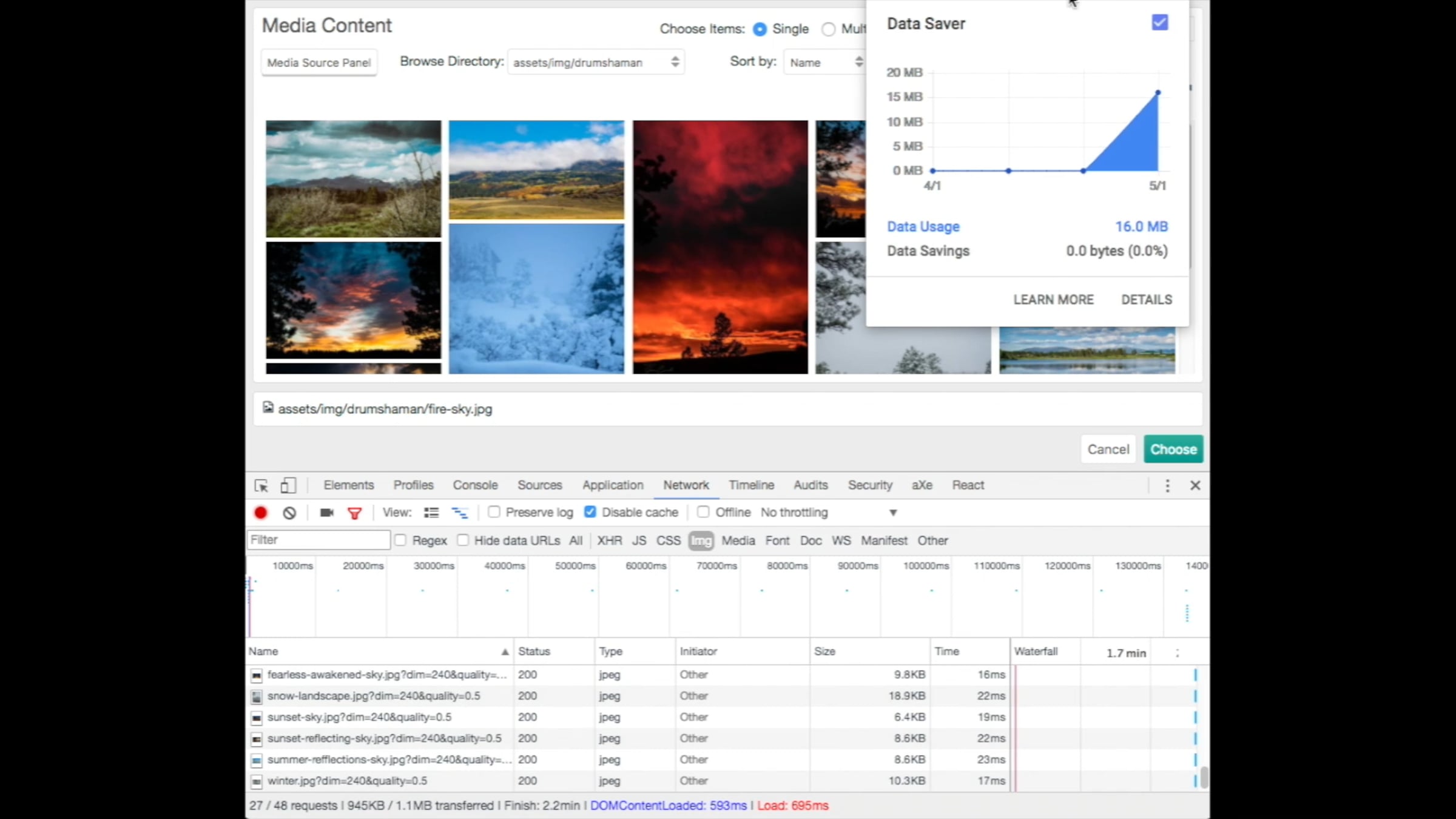Toggle the red filter funnel icon
The width and height of the screenshot is (1456, 819).
coord(355,513)
